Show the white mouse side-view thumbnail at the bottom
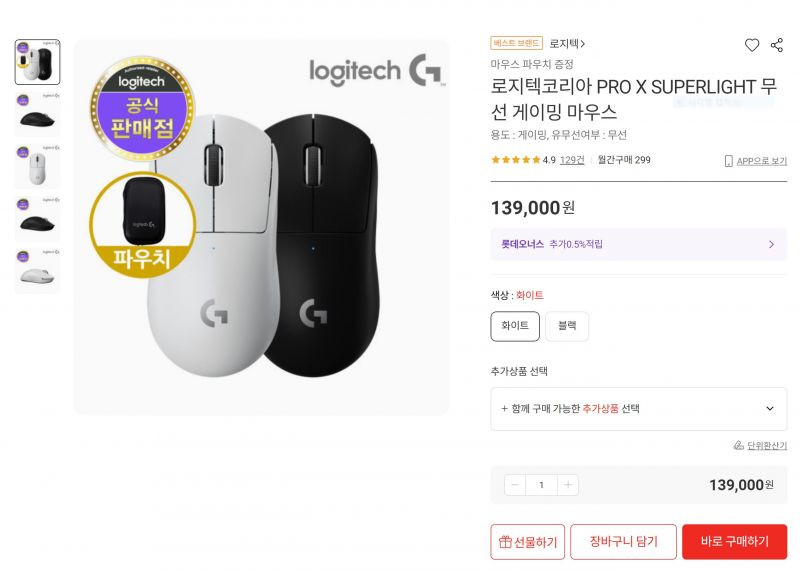This screenshot has height=571, width=800. pos(37,271)
